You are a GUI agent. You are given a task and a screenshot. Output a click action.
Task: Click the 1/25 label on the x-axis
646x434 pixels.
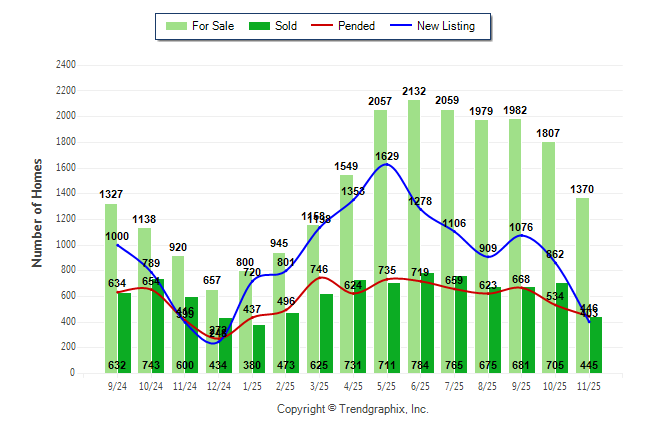[x=252, y=385]
